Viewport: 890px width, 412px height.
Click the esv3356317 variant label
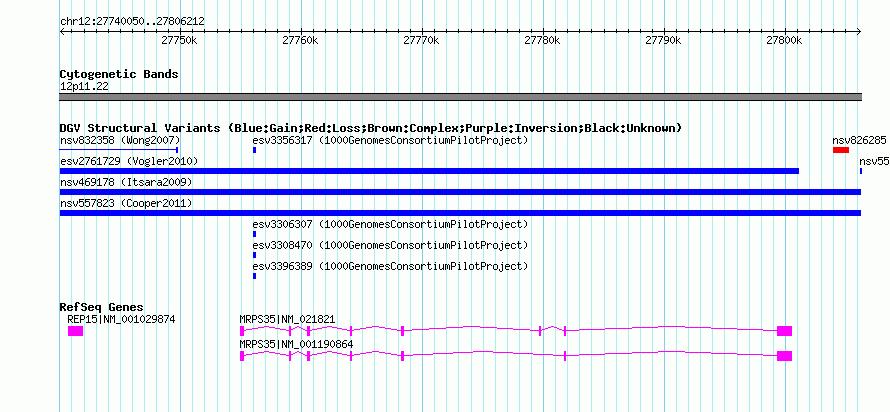391,140
